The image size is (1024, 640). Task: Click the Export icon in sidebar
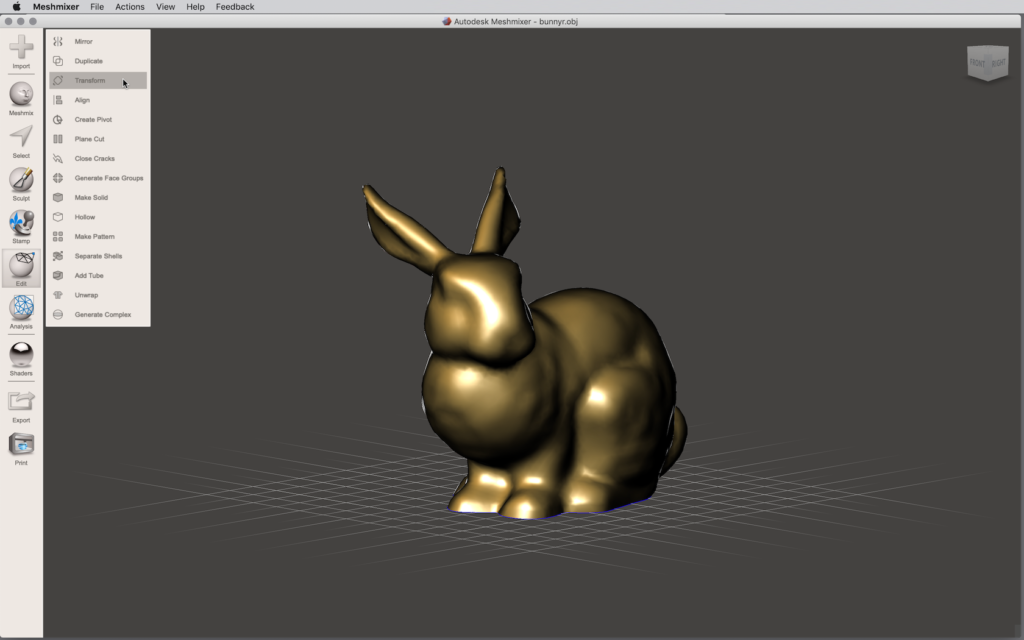(x=21, y=402)
